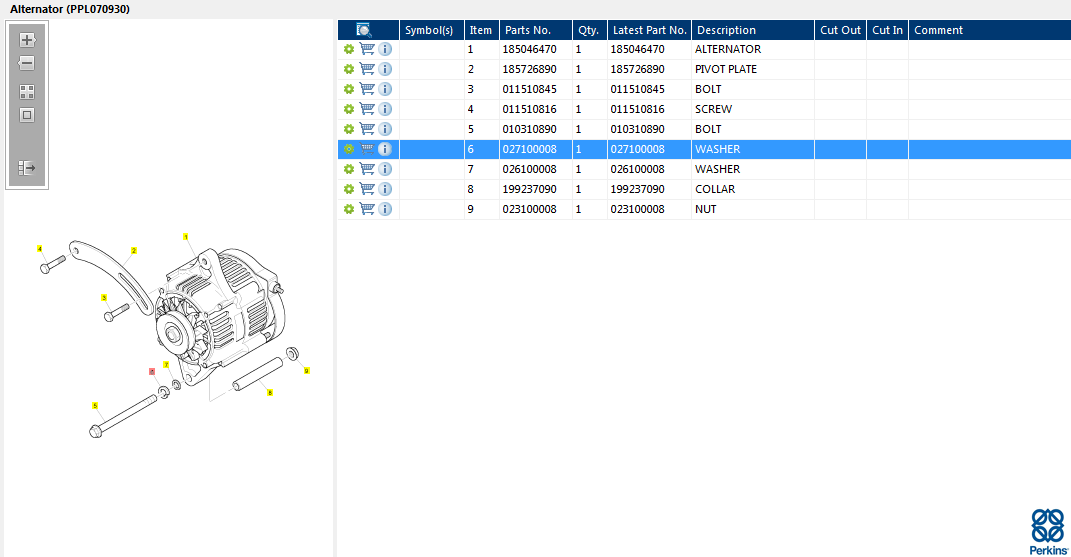Viewport: 1071px width, 557px height.
Task: Show info for part 011510845
Action: pyautogui.click(x=385, y=89)
